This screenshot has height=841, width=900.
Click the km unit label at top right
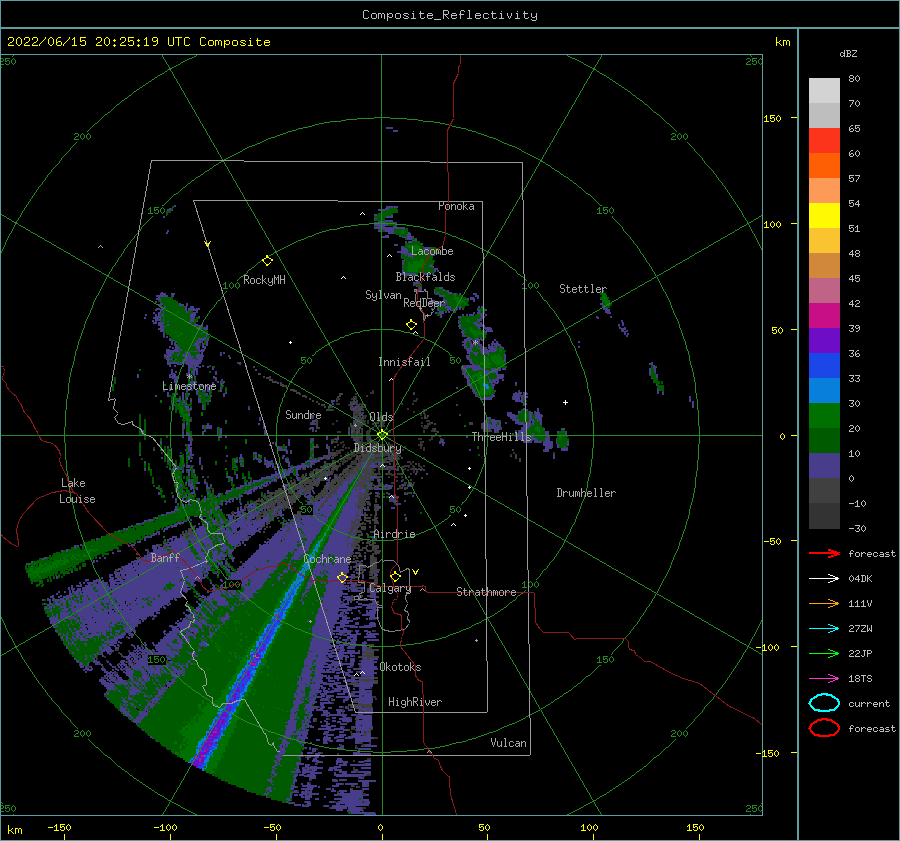click(782, 42)
